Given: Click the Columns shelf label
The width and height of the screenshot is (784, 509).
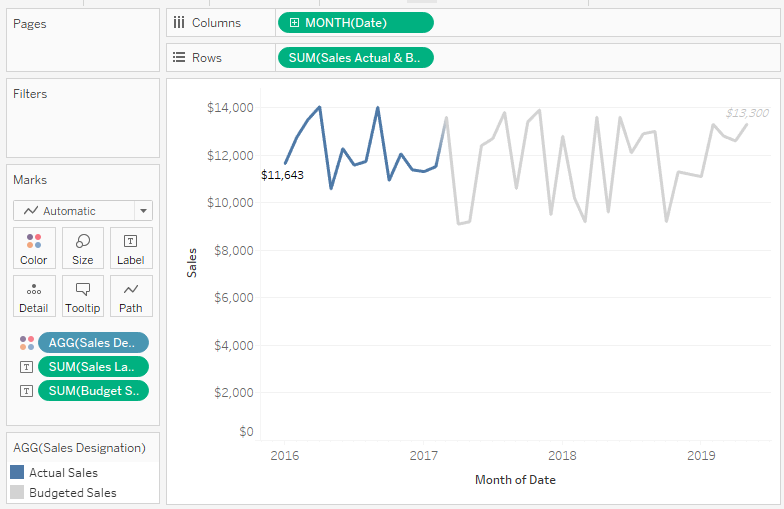Looking at the screenshot, I should tap(208, 23).
